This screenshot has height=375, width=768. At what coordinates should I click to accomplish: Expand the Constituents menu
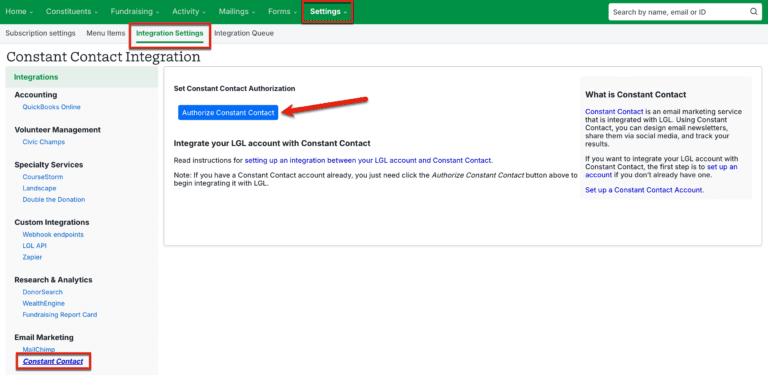click(x=72, y=12)
